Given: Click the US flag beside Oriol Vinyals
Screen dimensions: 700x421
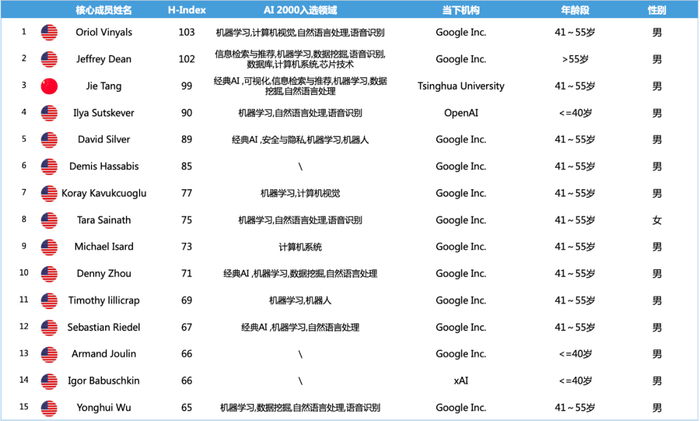Looking at the screenshot, I should pos(49,32).
